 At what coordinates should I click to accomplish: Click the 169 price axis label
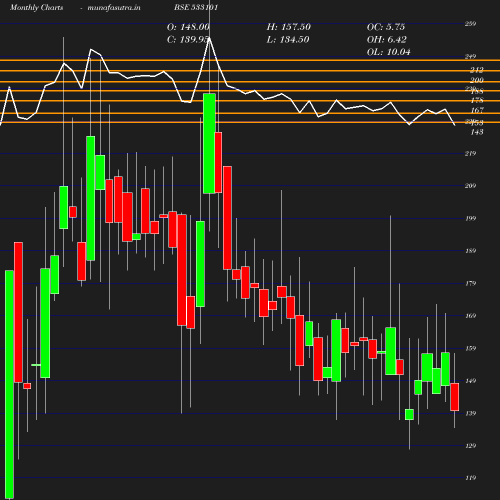click(x=470, y=316)
